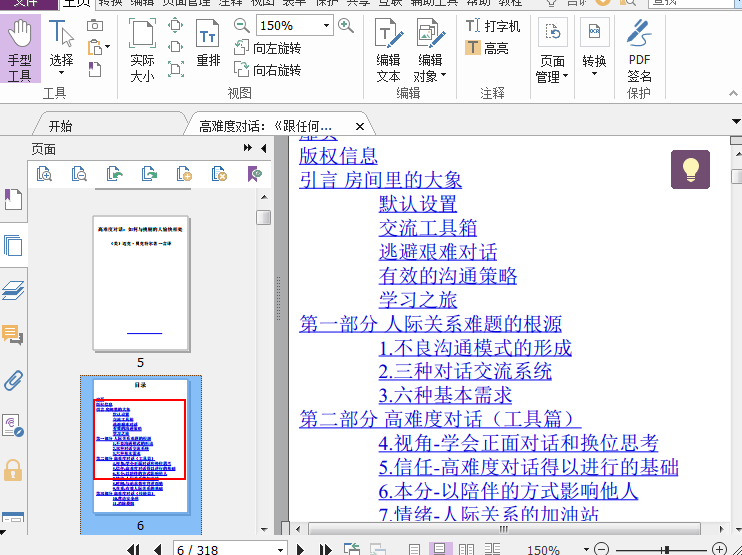Click the delete page icon in the thumbnail toolbar

point(219,174)
